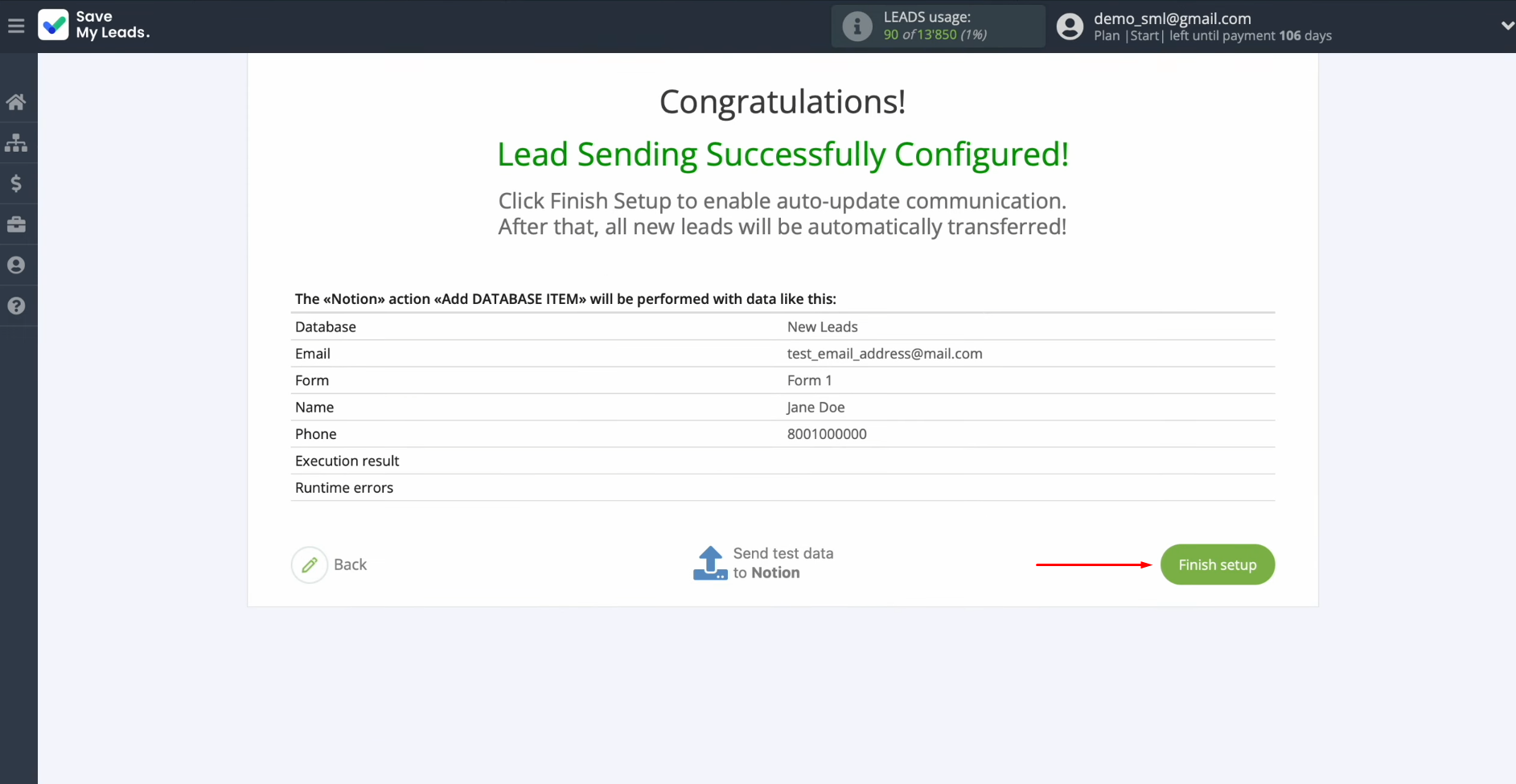The height and width of the screenshot is (784, 1516).
Task: Click the Save My Leads logo
Action: pos(94,25)
